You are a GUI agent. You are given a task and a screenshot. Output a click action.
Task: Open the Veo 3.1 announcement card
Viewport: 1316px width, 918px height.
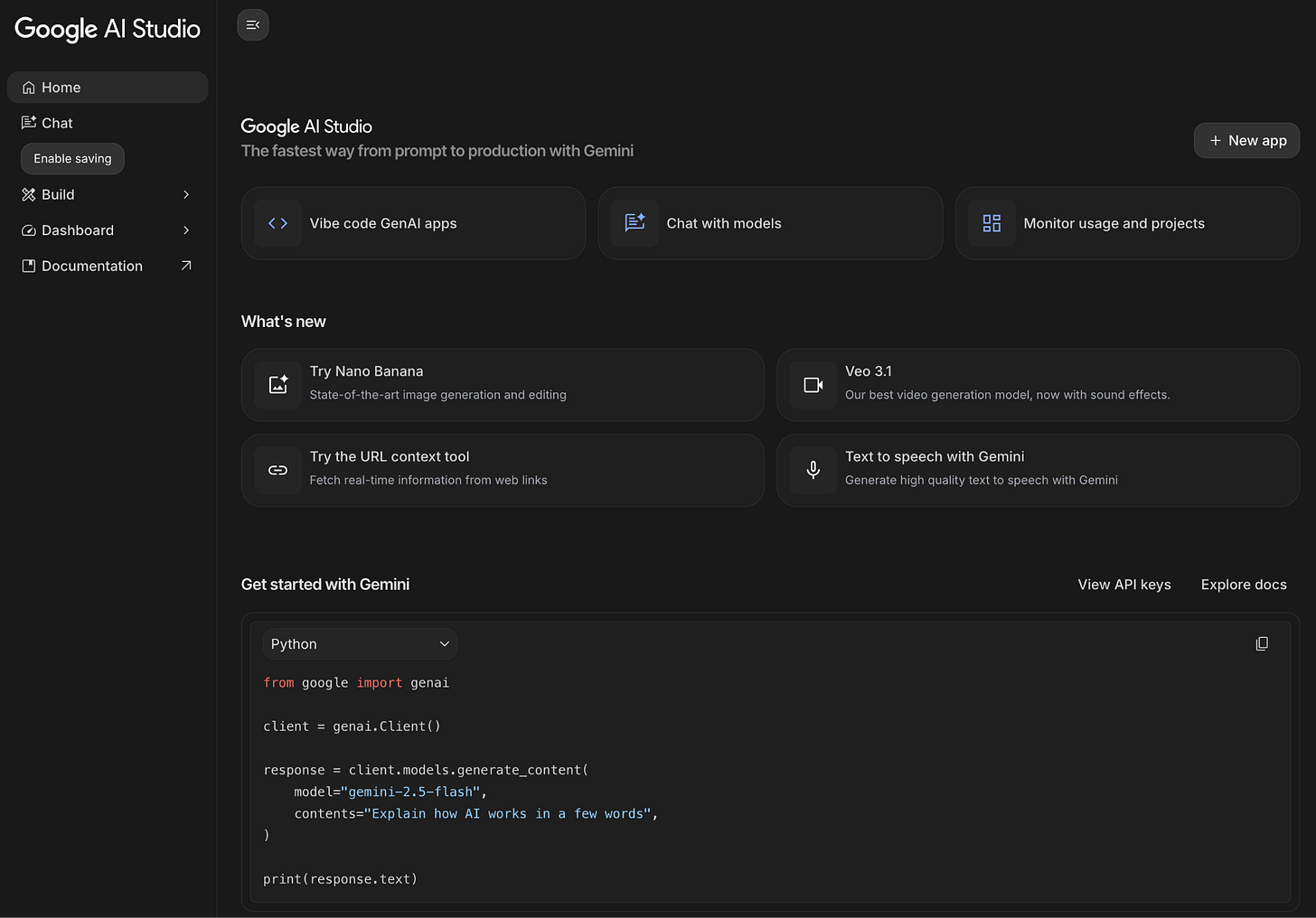pos(1038,385)
